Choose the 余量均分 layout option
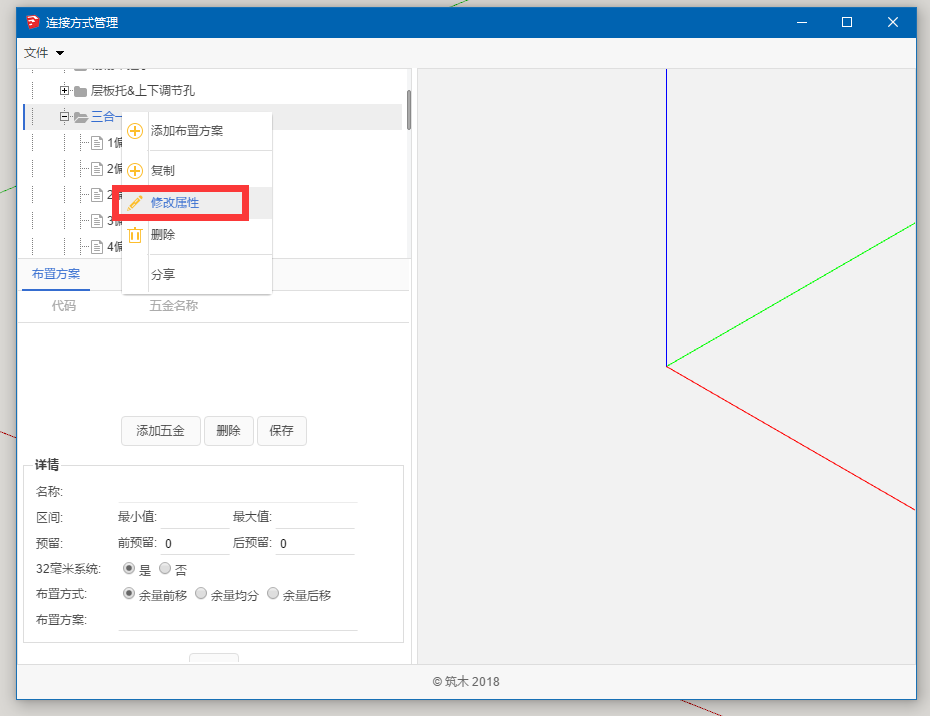This screenshot has height=716, width=930. pos(201,594)
